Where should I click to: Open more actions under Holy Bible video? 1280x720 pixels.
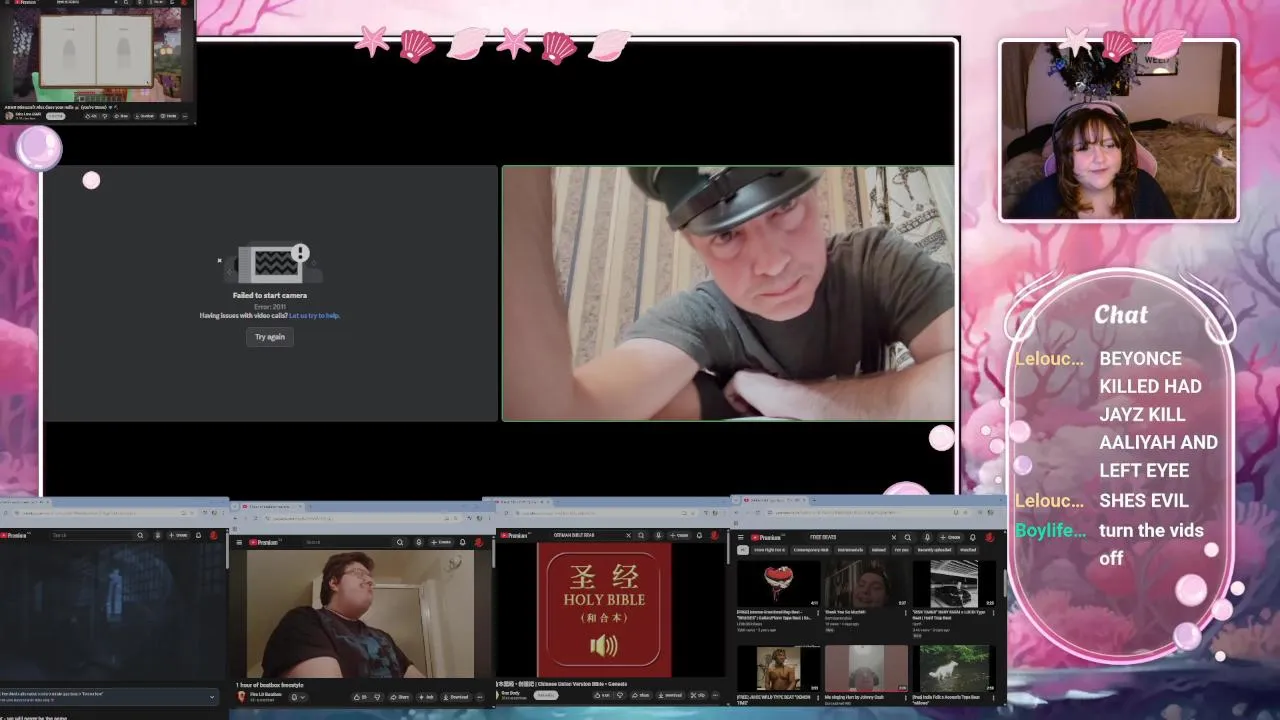[716, 695]
